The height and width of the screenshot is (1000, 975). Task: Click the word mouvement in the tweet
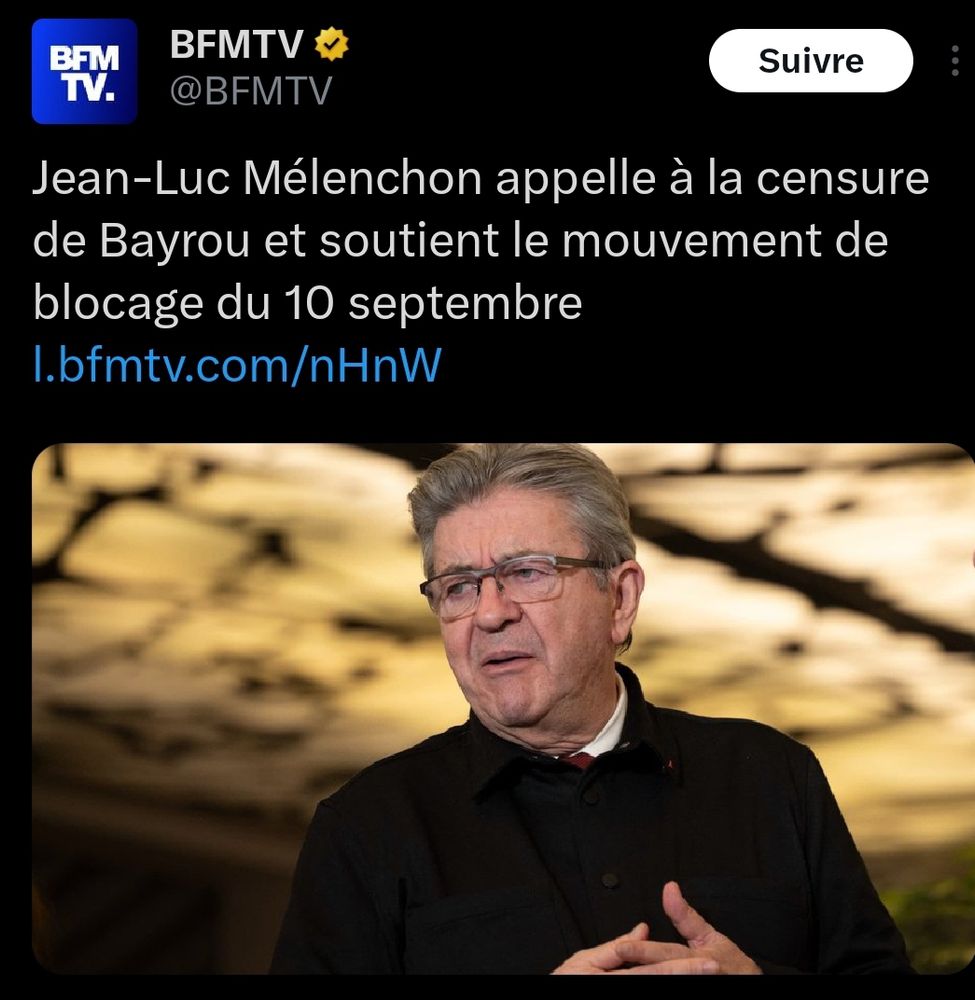(x=691, y=241)
